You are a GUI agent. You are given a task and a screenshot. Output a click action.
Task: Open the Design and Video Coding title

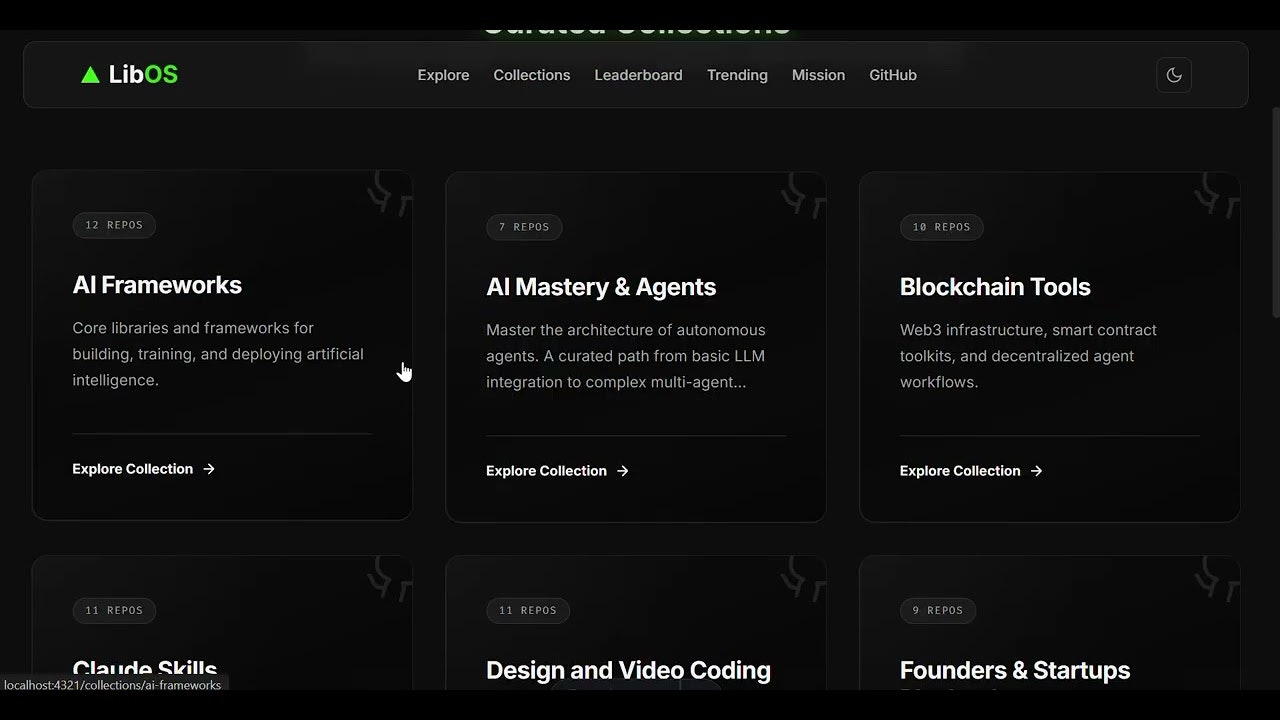click(628, 670)
